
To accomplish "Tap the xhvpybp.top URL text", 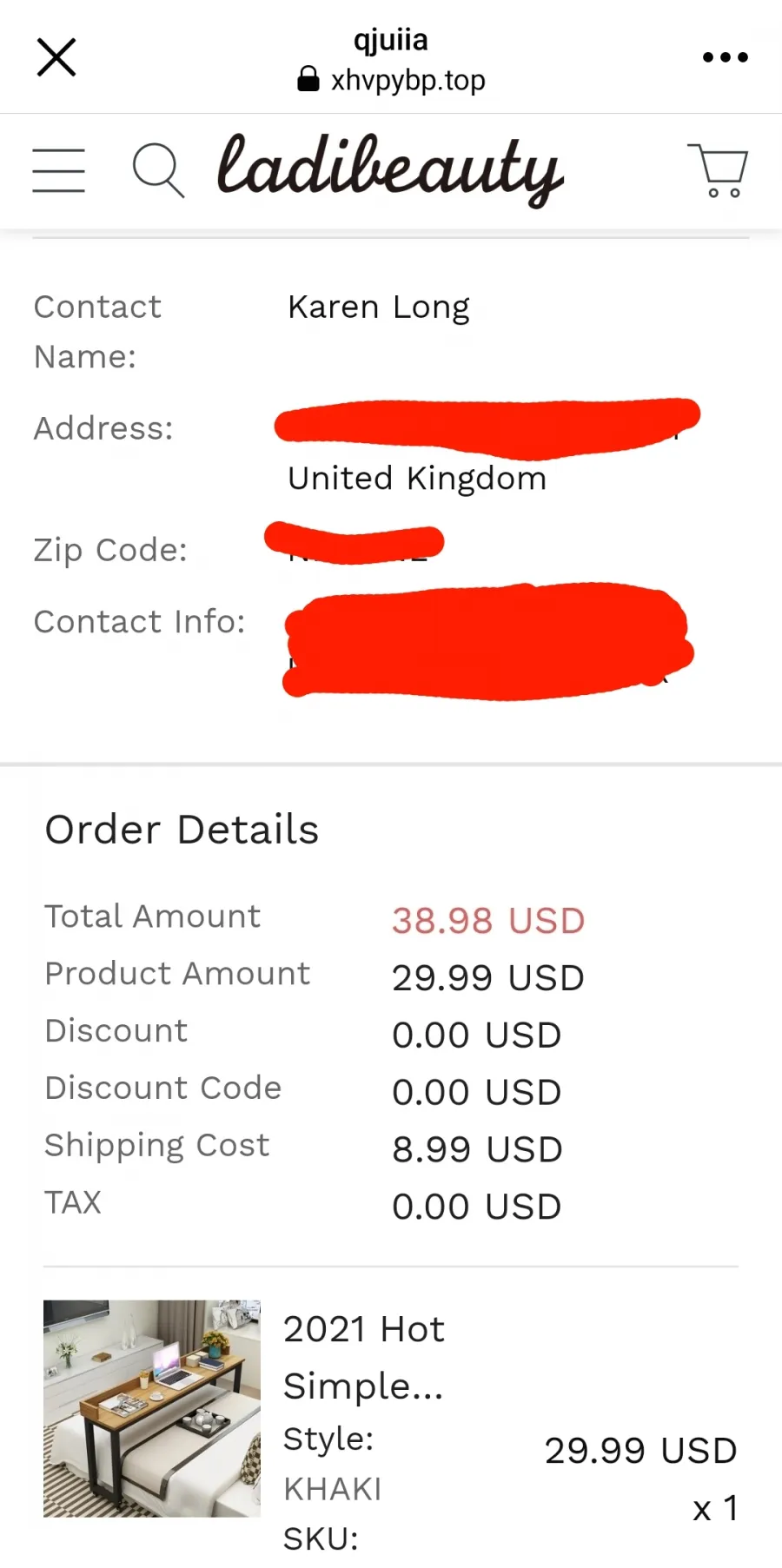I will tap(408, 80).
